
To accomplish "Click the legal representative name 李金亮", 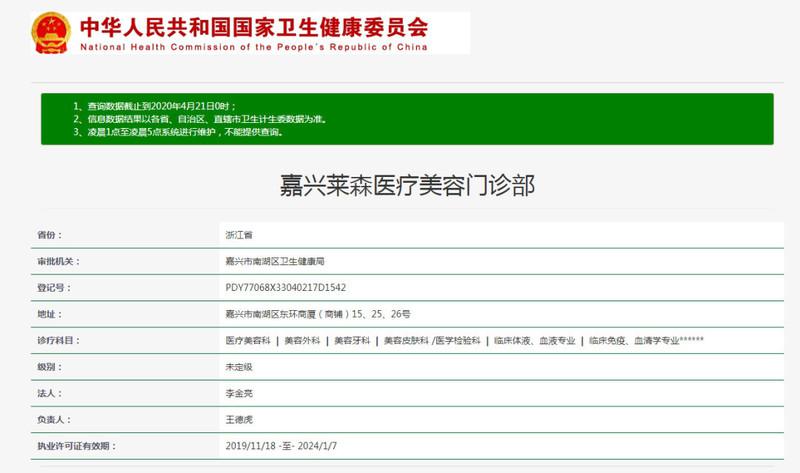I will pyautogui.click(x=239, y=394).
